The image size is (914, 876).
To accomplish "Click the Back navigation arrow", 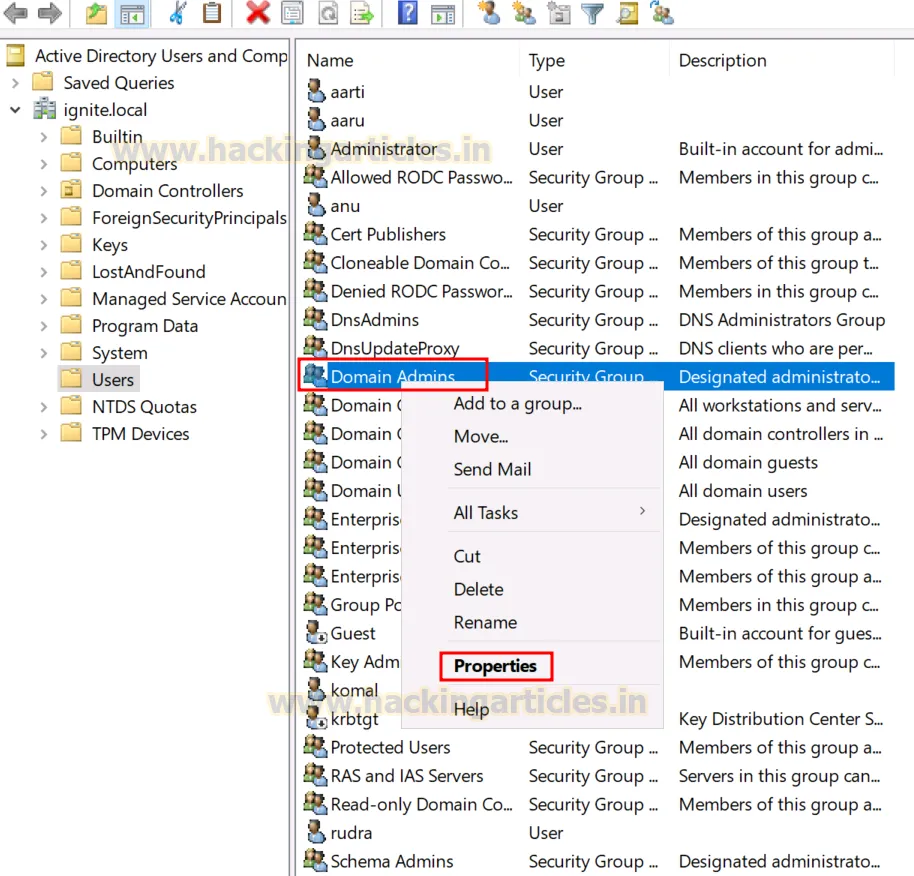I will (x=13, y=13).
